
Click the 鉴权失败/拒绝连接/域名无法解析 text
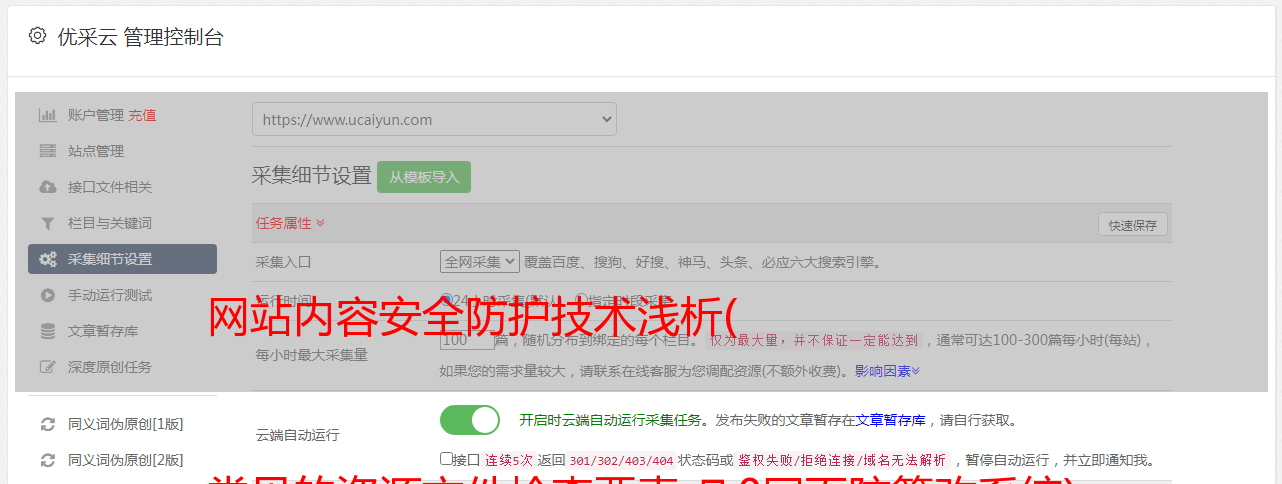coord(842,460)
